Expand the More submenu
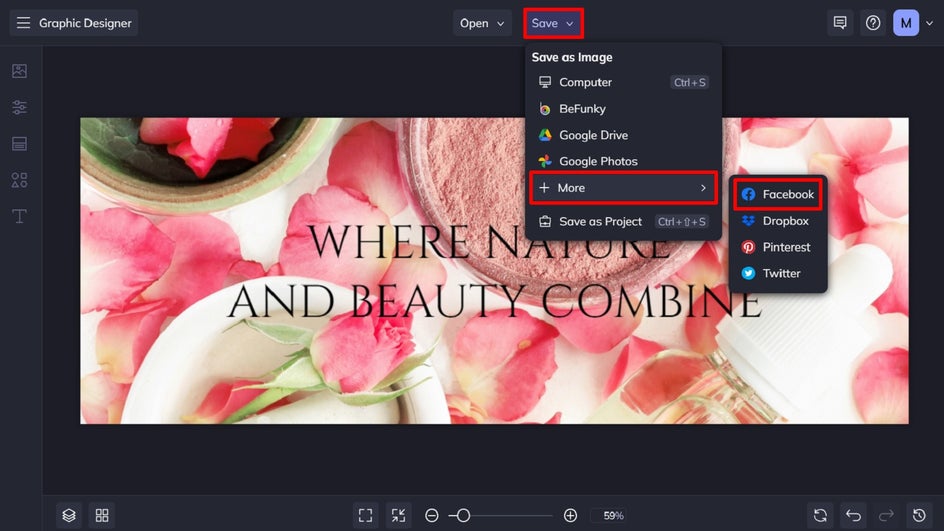 623,188
